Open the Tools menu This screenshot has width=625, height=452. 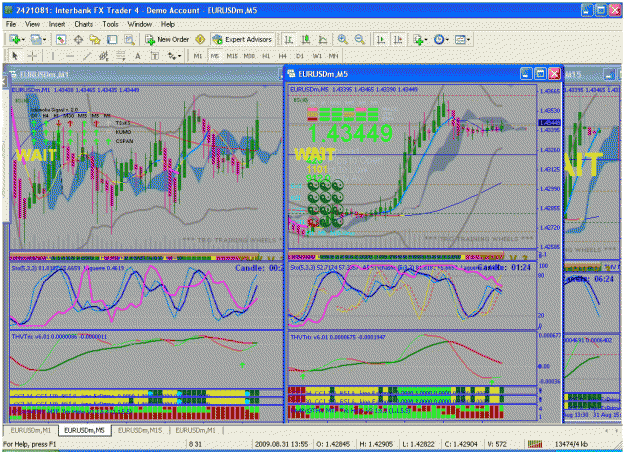[x=110, y=24]
